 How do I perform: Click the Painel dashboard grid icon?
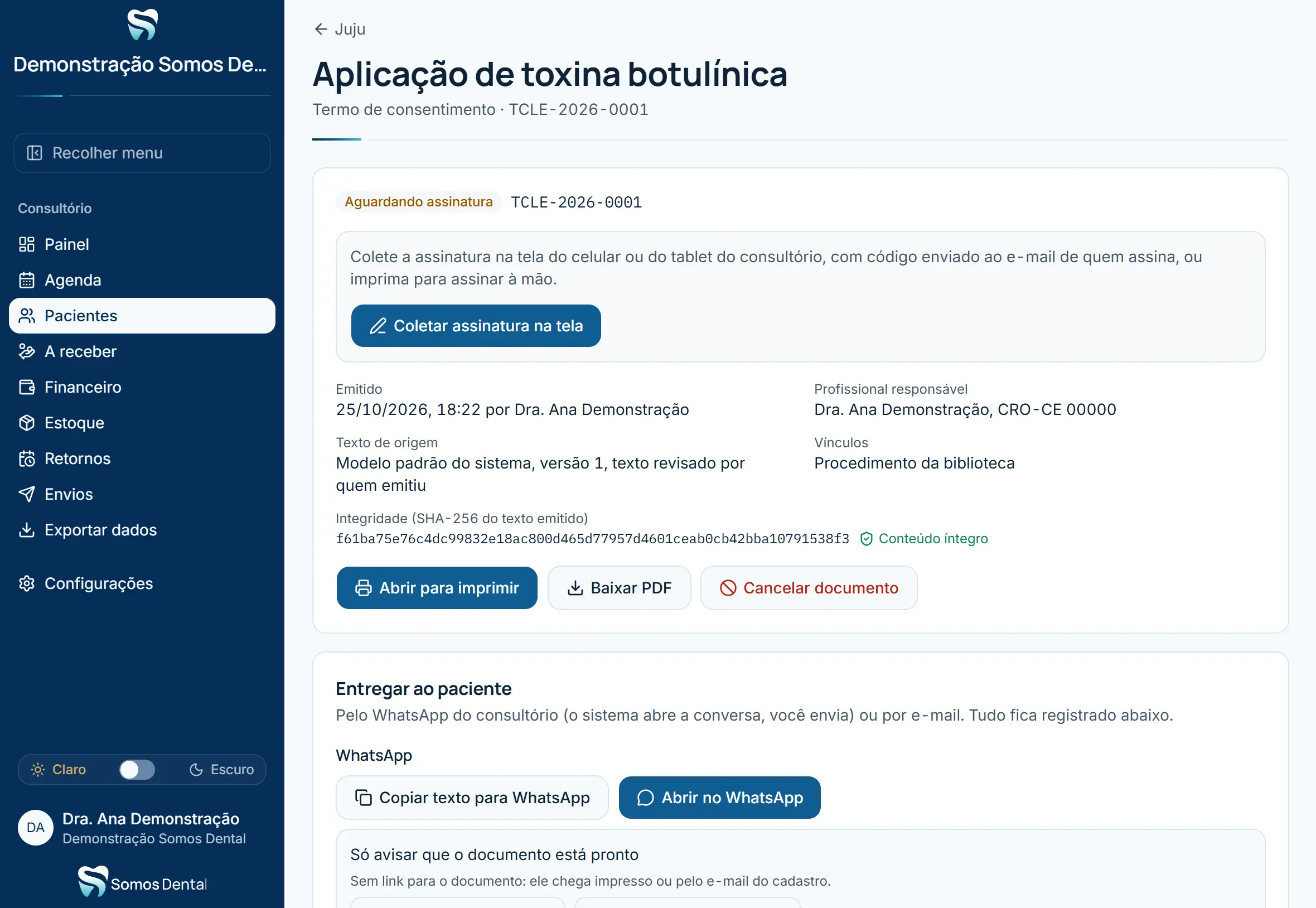pos(27,245)
